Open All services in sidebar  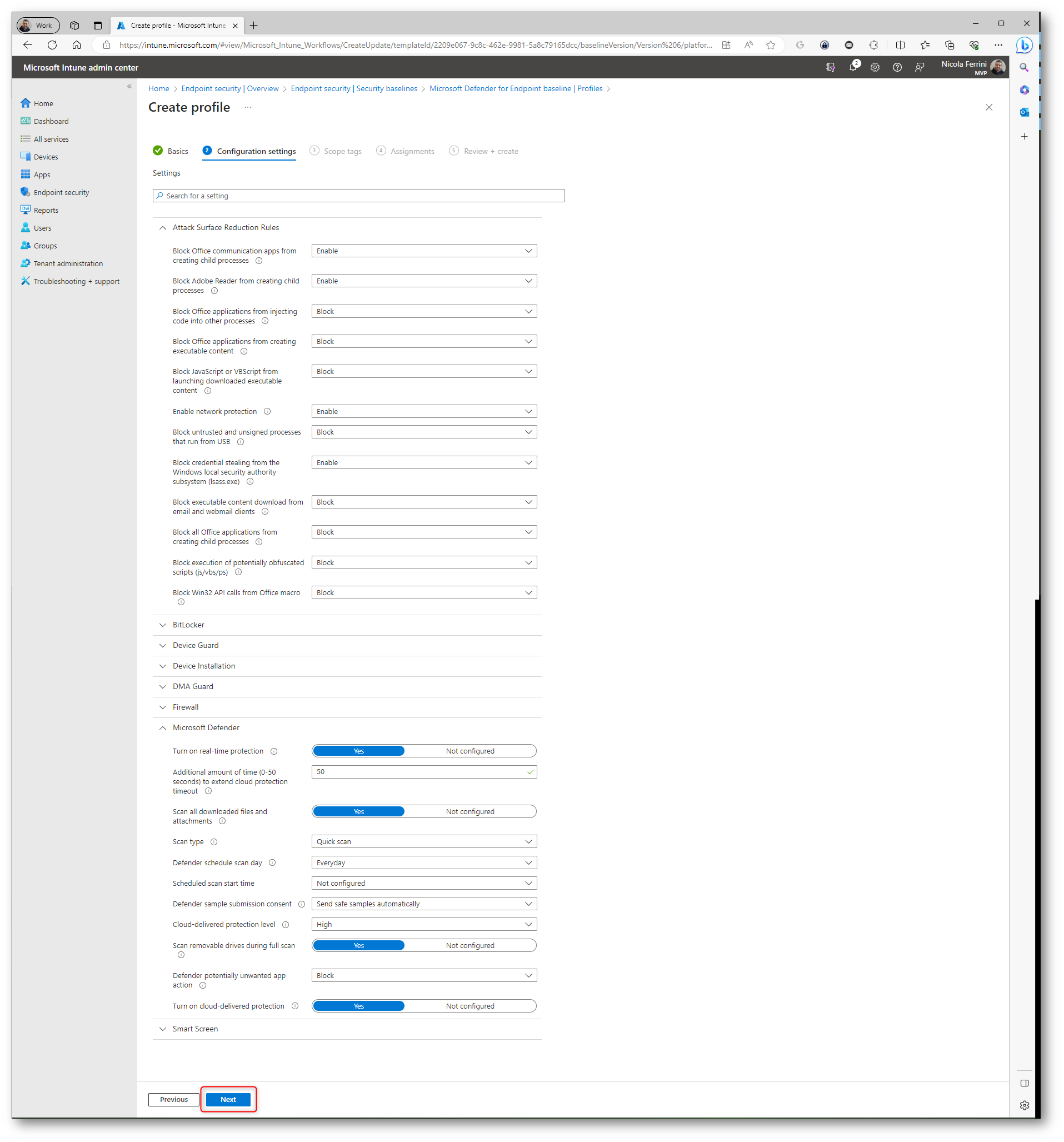pos(51,139)
